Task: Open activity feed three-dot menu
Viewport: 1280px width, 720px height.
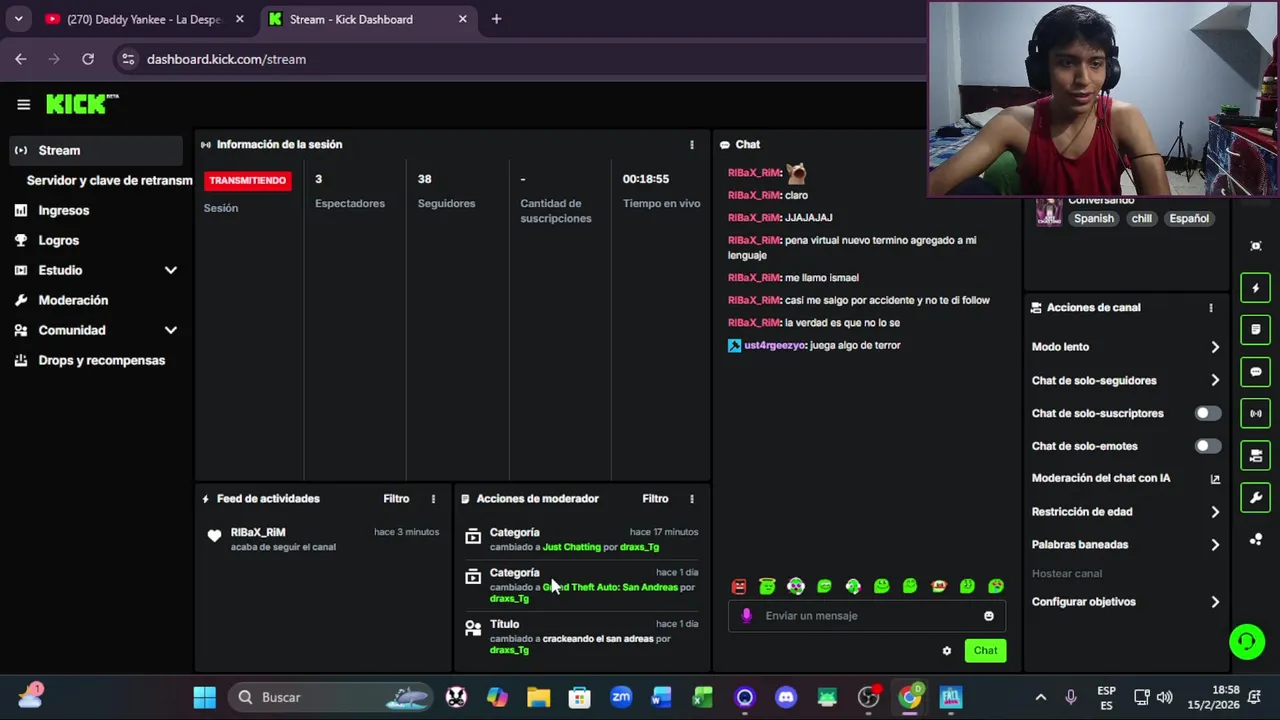Action: 433,499
